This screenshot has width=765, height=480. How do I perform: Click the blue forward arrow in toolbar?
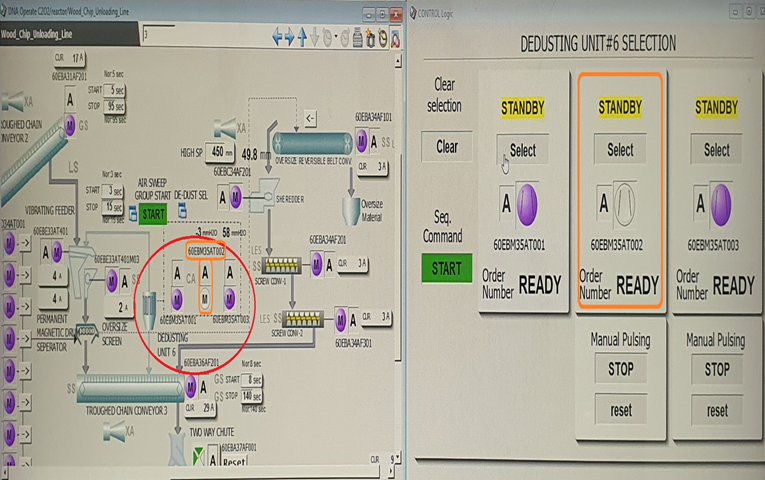point(291,39)
